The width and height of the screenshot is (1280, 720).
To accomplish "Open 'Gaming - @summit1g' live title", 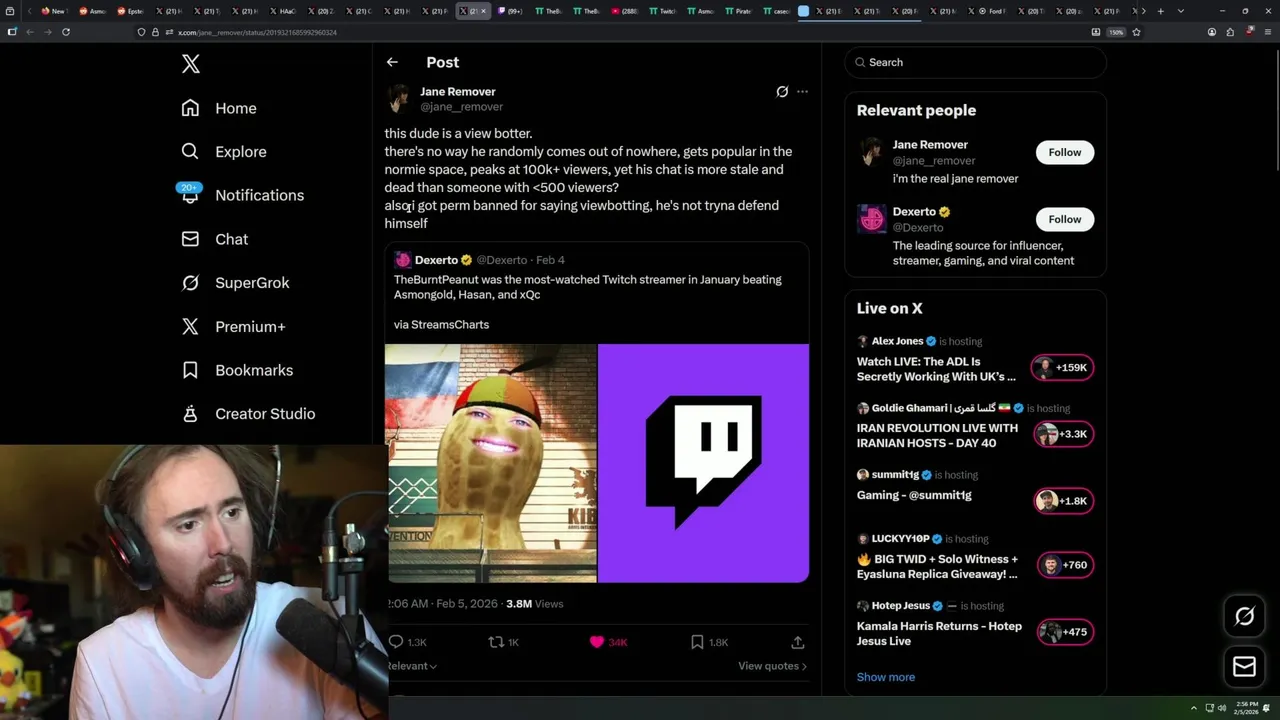I will (914, 495).
